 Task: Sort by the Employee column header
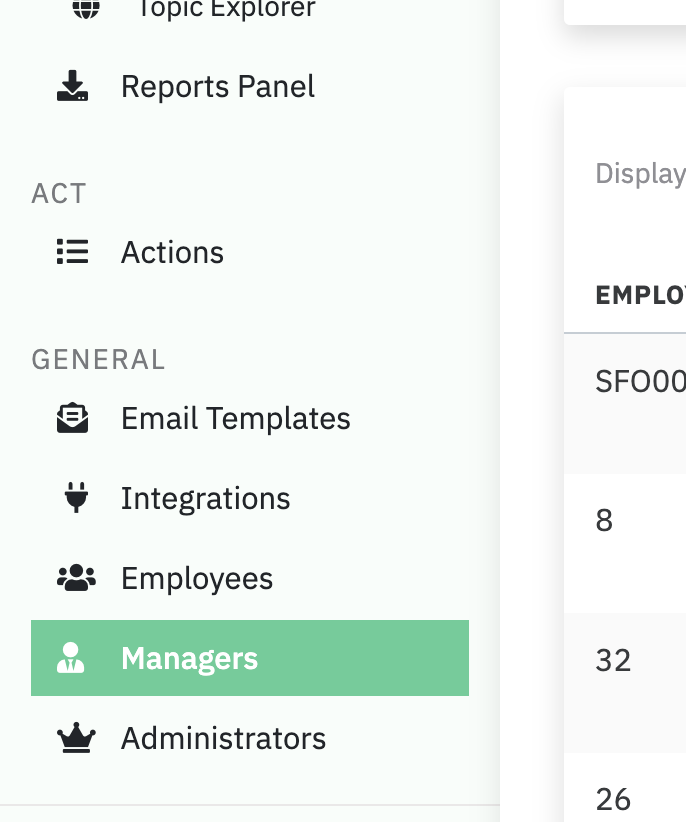[640, 295]
